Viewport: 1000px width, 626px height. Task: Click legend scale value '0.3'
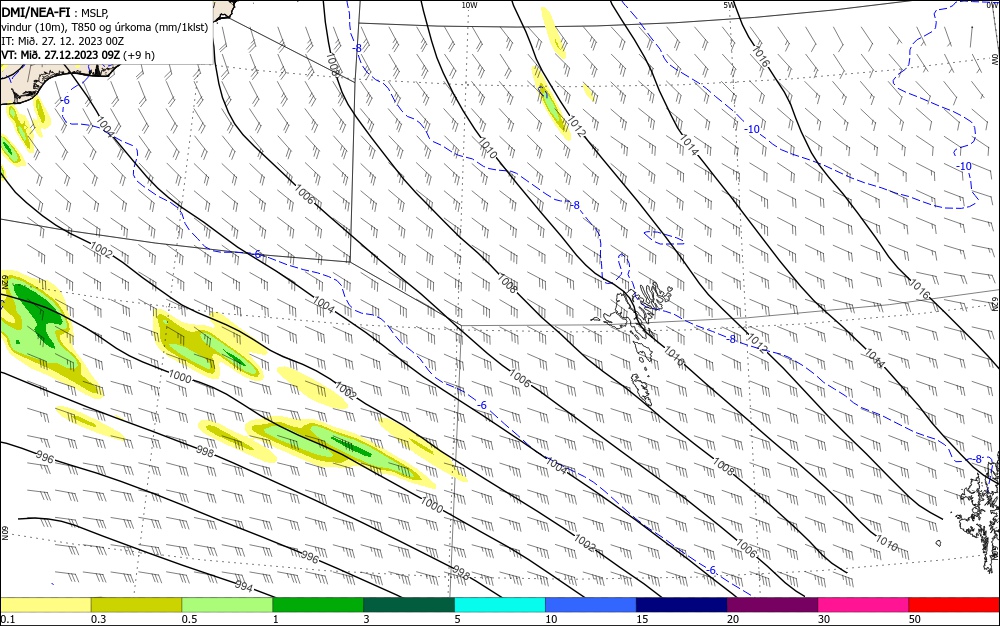(98, 619)
